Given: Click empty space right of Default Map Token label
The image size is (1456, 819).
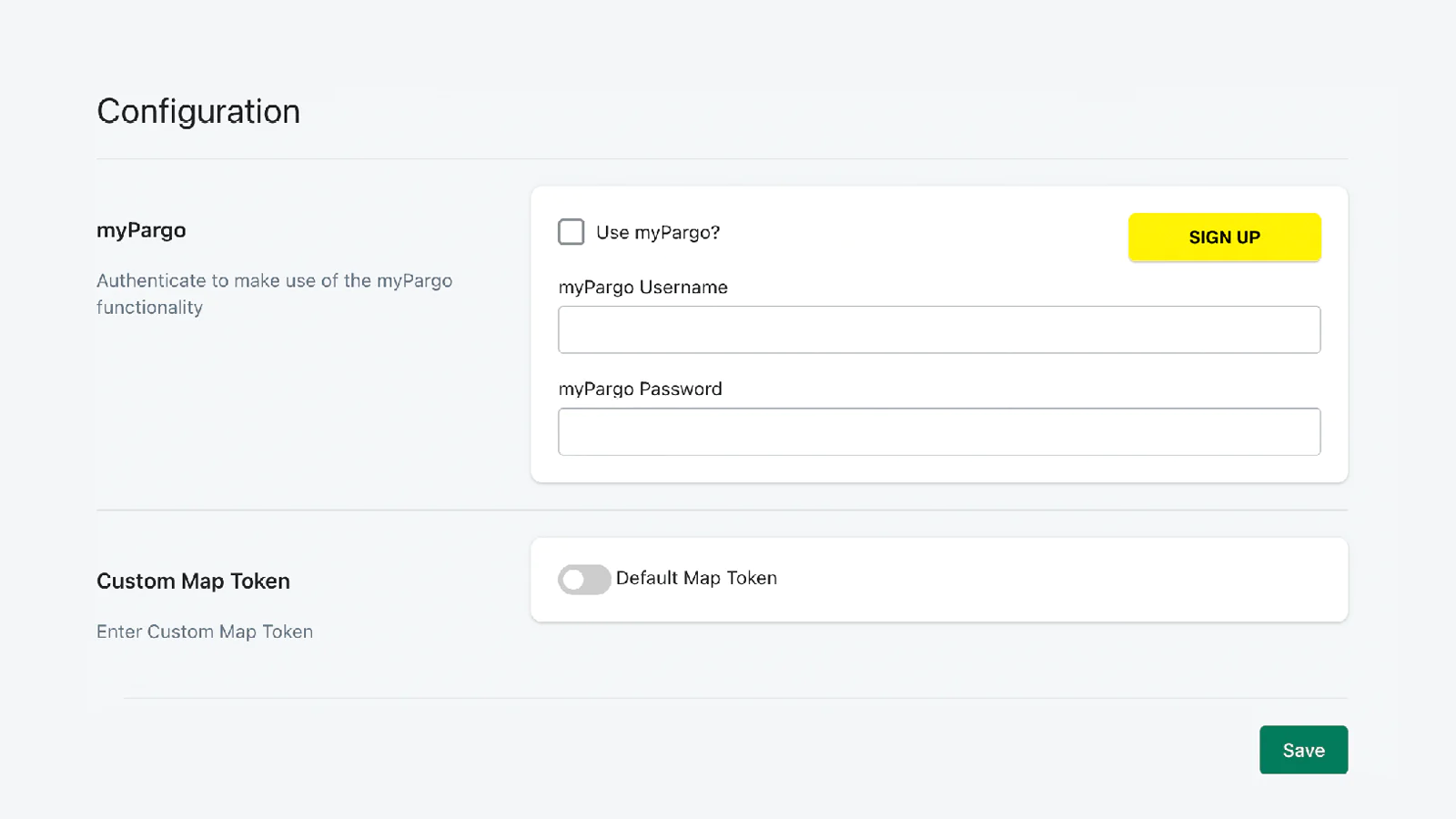Looking at the screenshot, I should click(x=1046, y=580).
